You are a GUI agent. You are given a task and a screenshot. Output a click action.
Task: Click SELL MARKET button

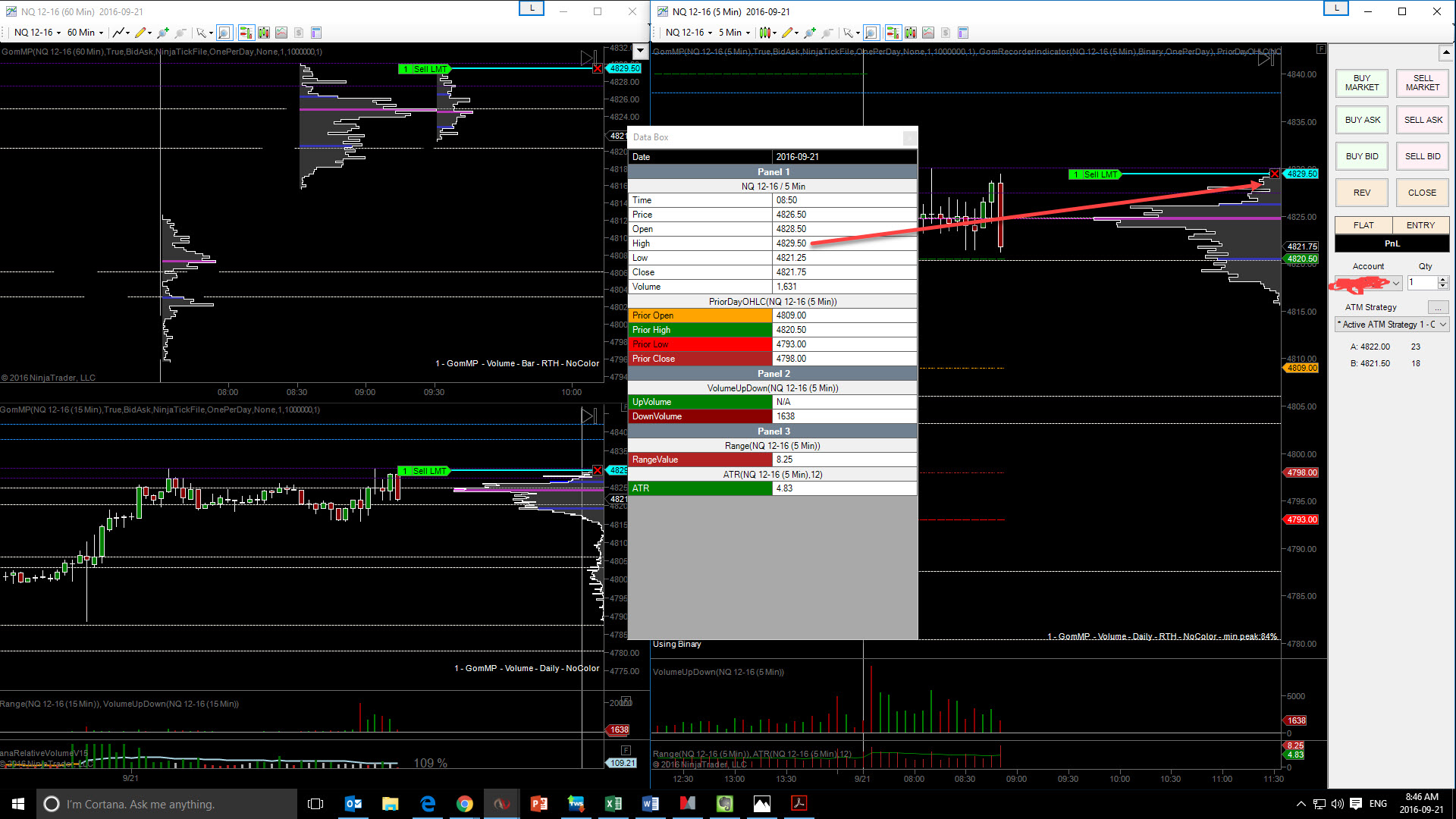(x=1423, y=83)
